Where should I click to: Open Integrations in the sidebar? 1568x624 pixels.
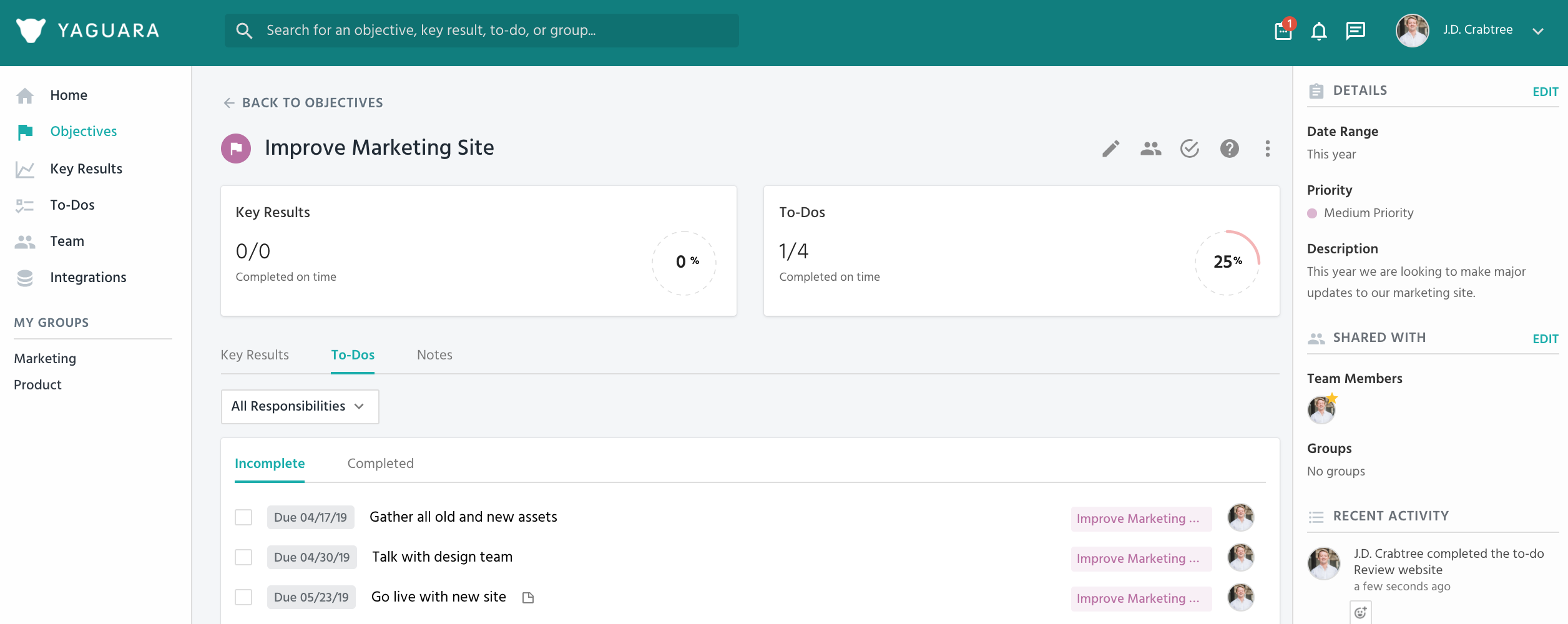point(88,278)
